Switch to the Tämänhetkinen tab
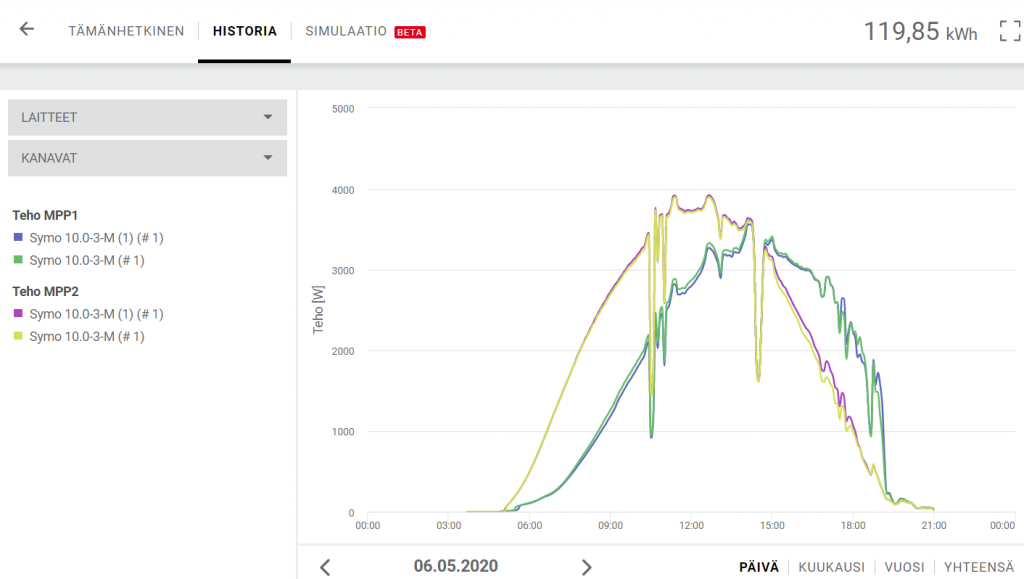The width and height of the screenshot is (1024, 579). [x=126, y=31]
